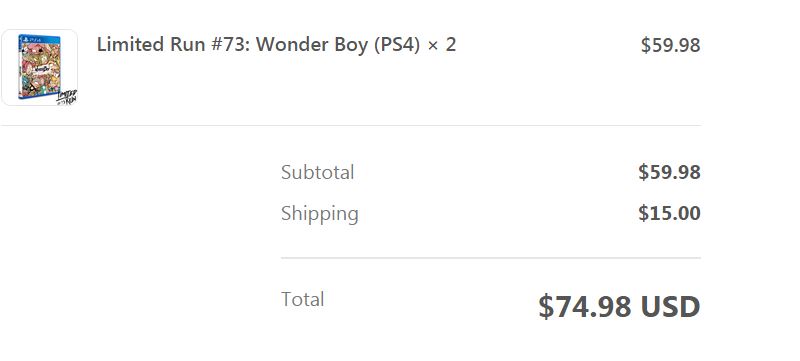Screen dimensions: 800x361
Task: Click the $59.98 item price
Action: pyautogui.click(x=670, y=45)
